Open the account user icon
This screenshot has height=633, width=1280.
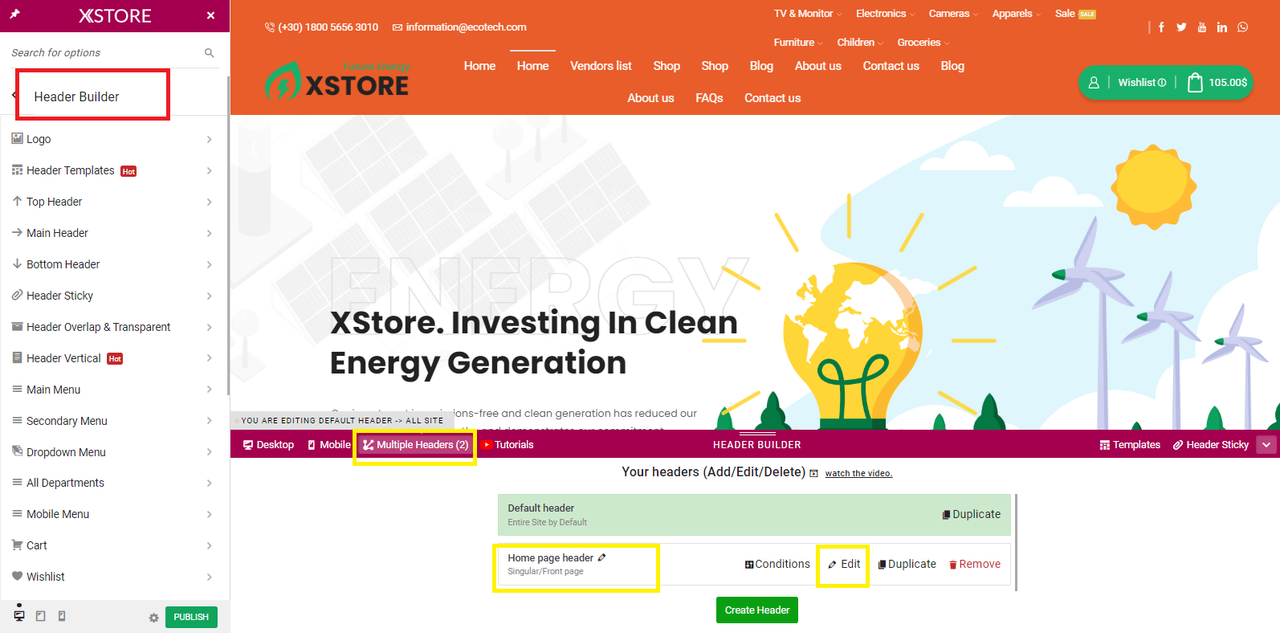coord(1094,83)
